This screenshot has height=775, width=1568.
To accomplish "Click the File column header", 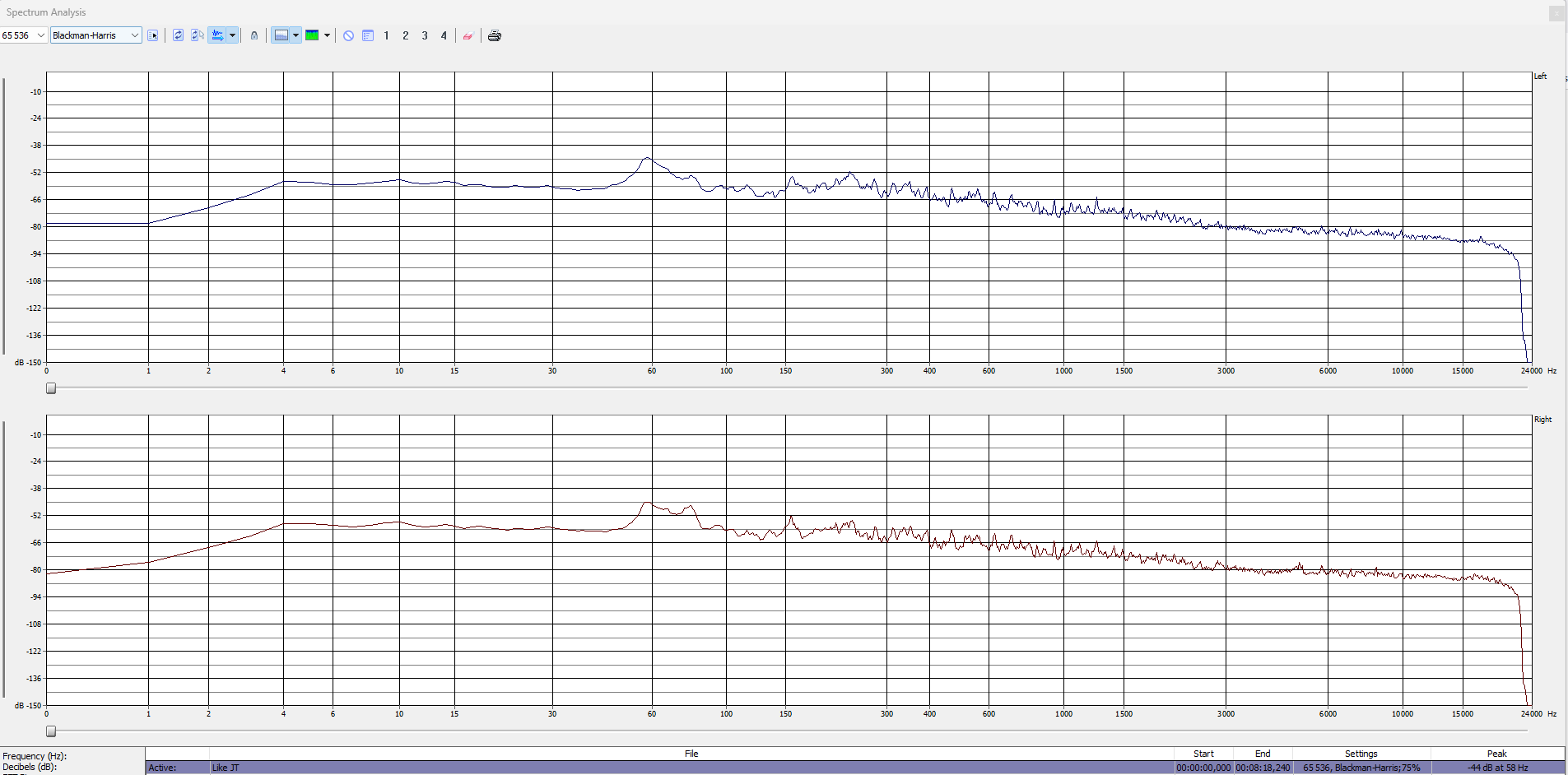I will 691,754.
